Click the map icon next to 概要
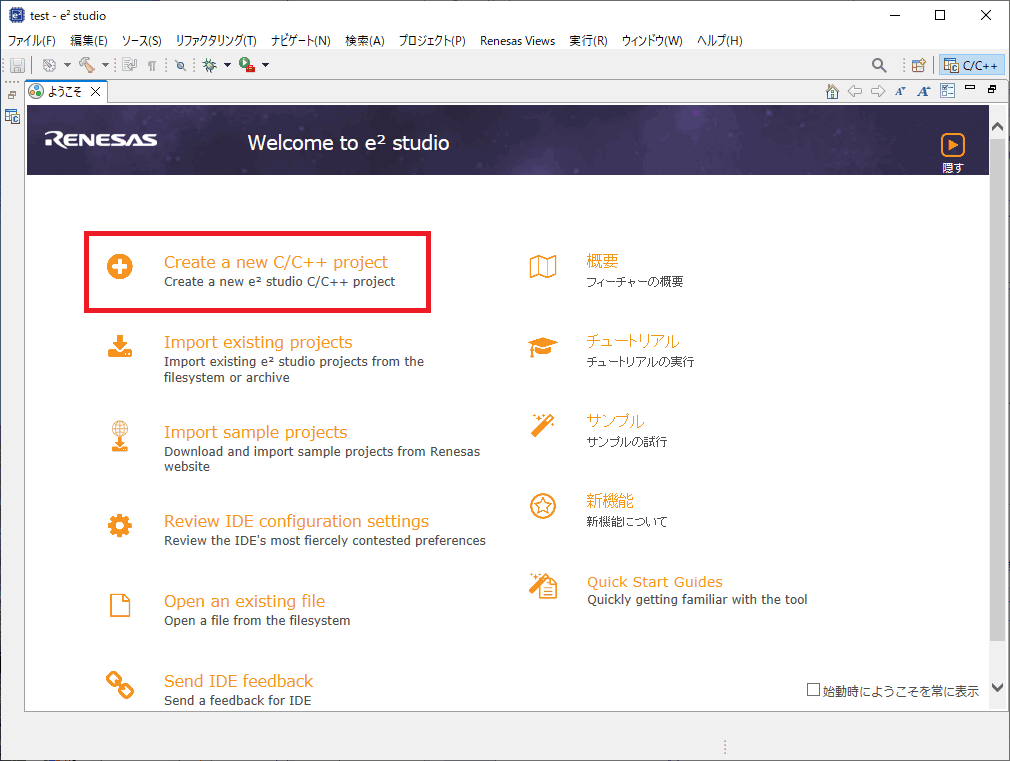The image size is (1010, 761). pyautogui.click(x=543, y=266)
